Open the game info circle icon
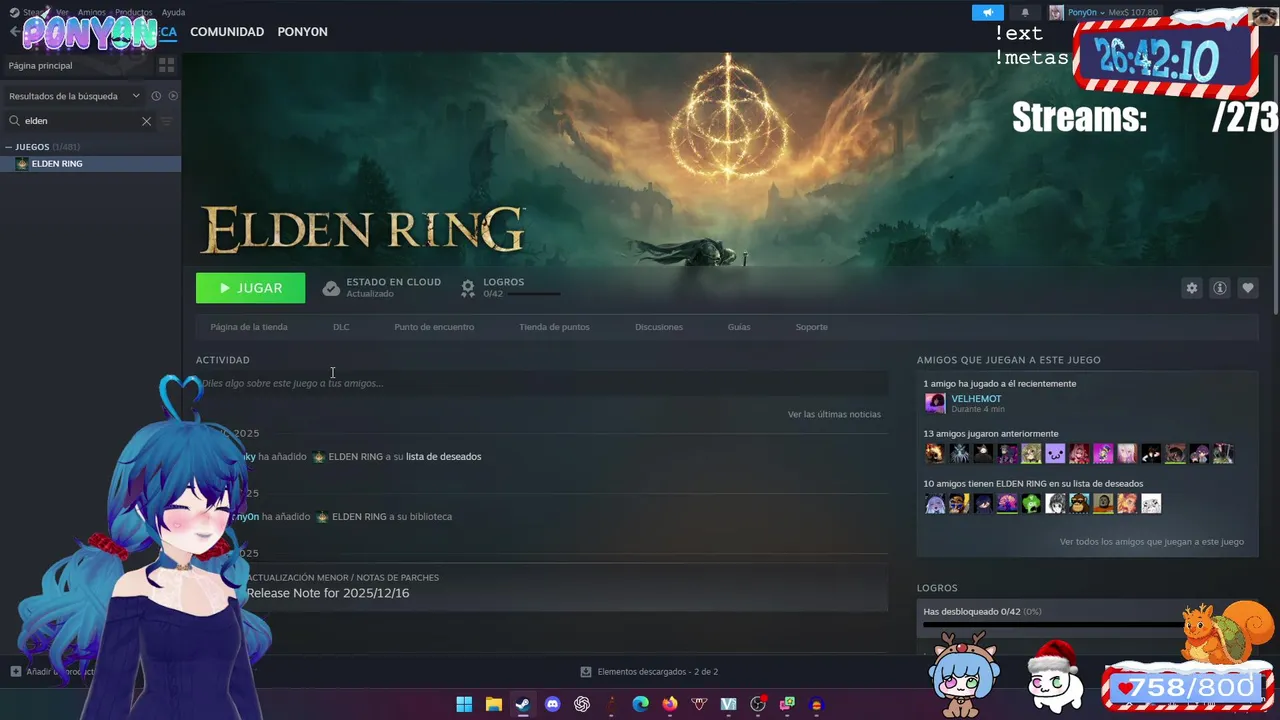Image resolution: width=1280 pixels, height=720 pixels. click(x=1219, y=288)
